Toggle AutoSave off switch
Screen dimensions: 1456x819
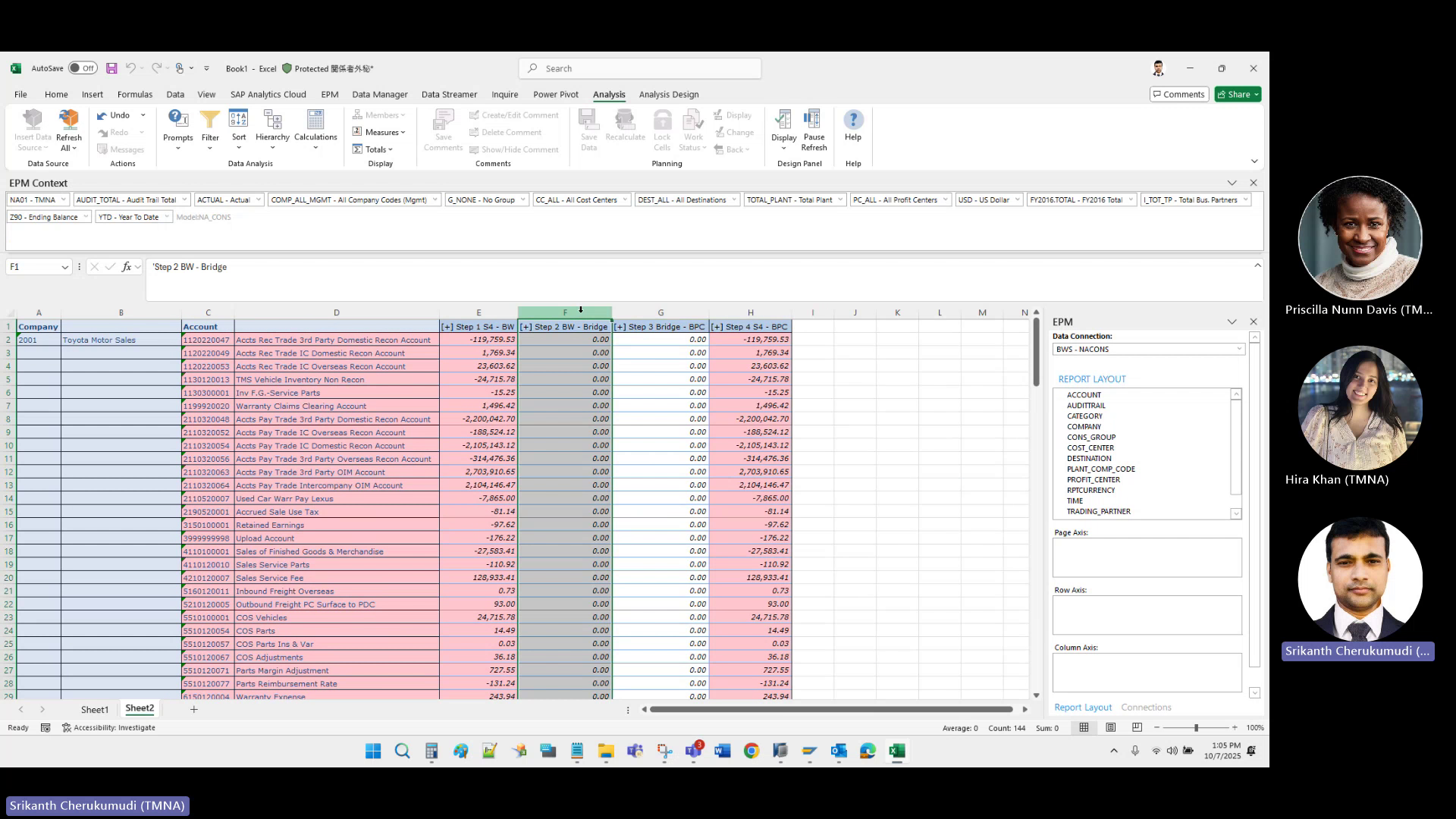point(83,67)
